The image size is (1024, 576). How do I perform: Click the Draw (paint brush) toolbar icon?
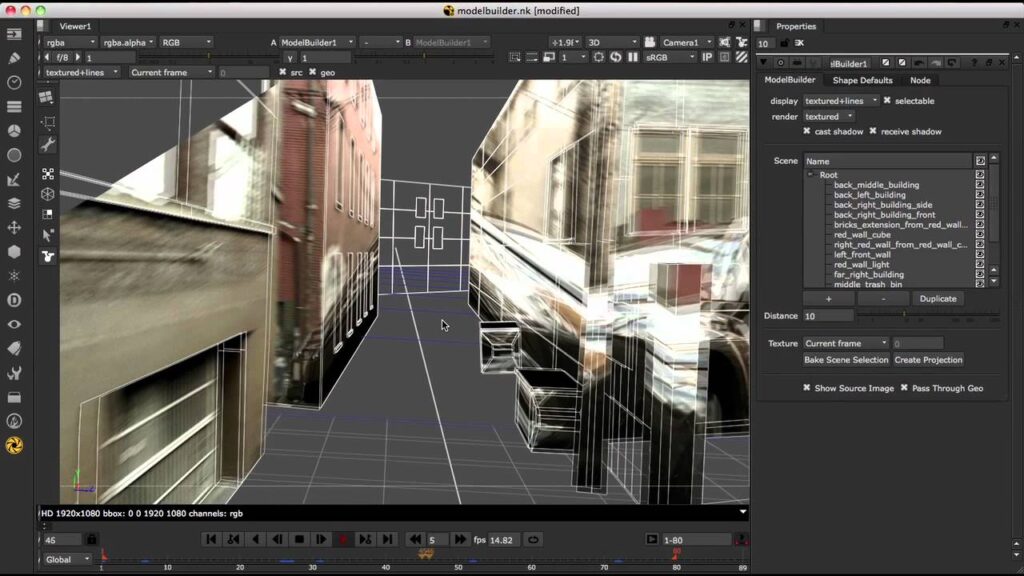[x=14, y=58]
